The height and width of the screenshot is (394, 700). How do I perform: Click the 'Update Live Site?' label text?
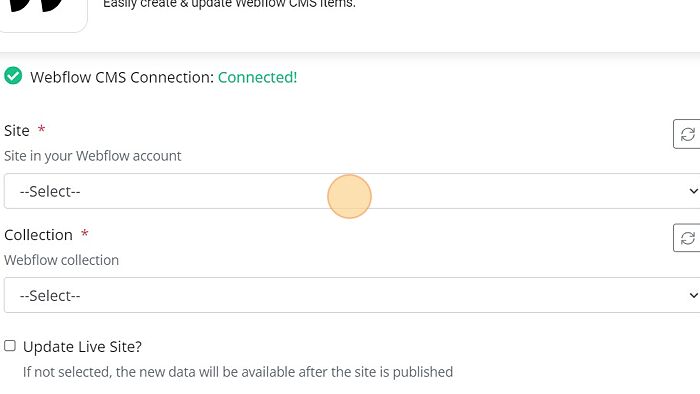point(82,347)
